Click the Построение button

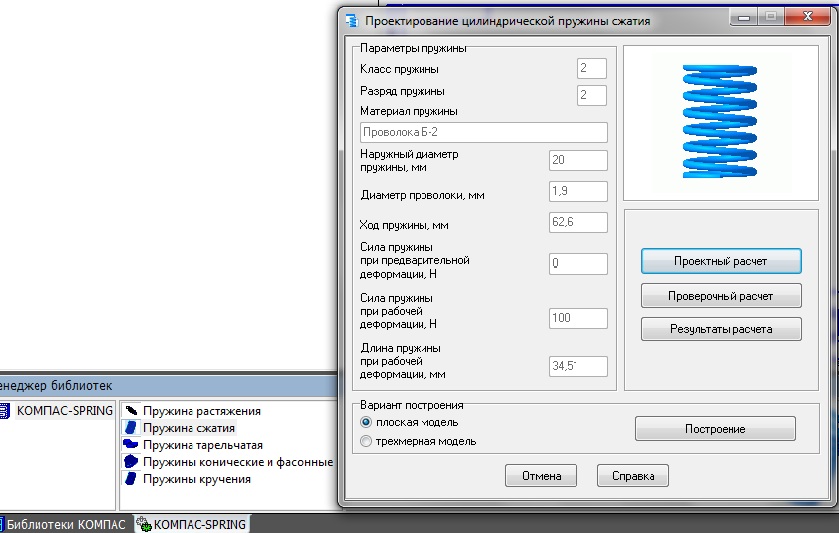[x=715, y=429]
